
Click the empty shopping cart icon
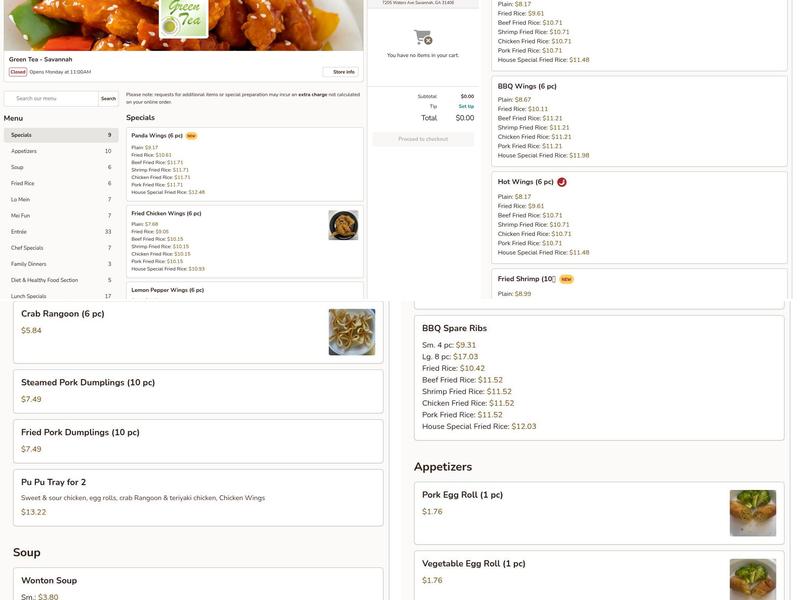[x=423, y=37]
